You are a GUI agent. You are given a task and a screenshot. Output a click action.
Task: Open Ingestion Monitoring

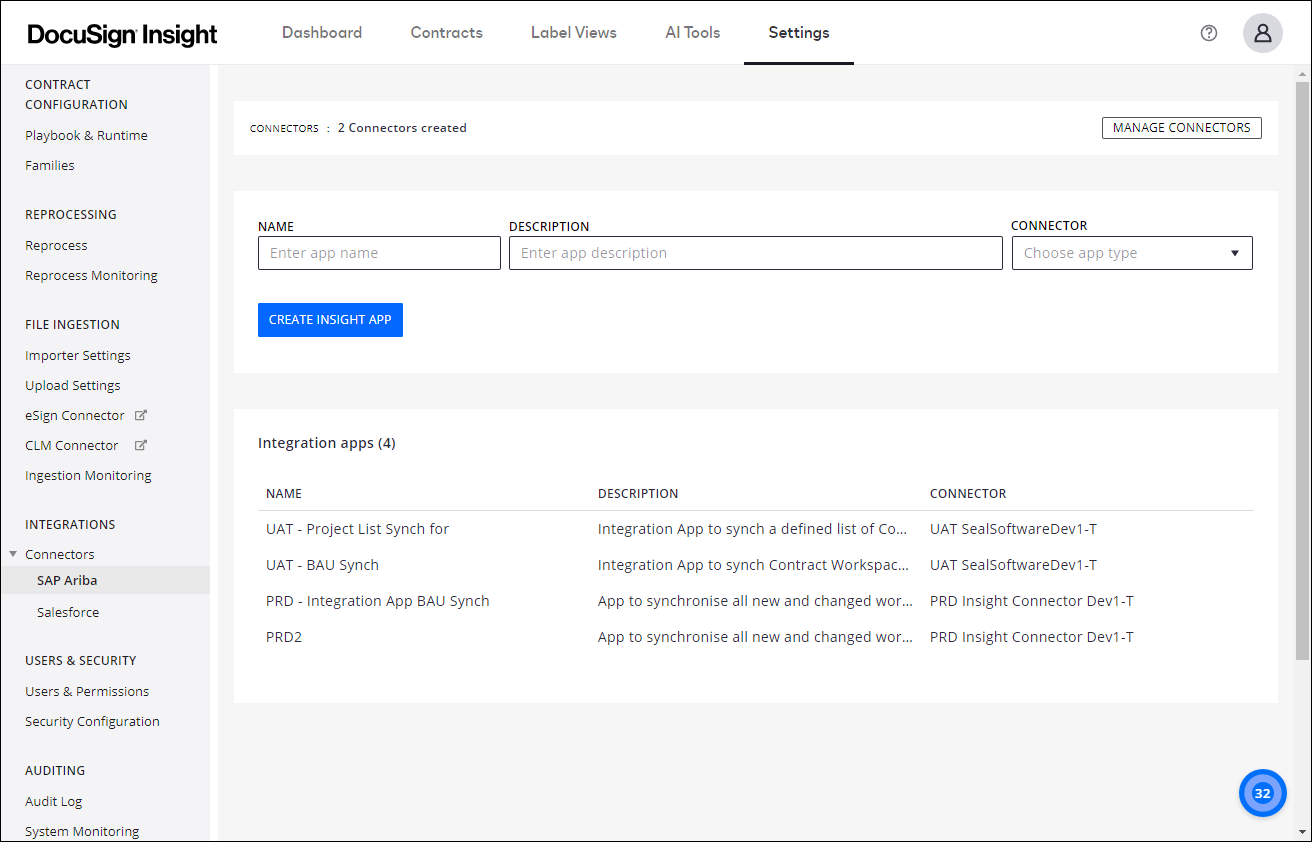[x=88, y=475]
